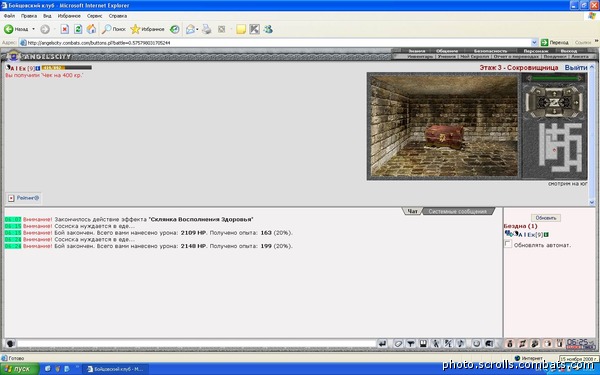Image resolution: width=600 pixels, height=375 pixels.
Task: Click the IE Home toolbar icon
Action: [x=91, y=29]
